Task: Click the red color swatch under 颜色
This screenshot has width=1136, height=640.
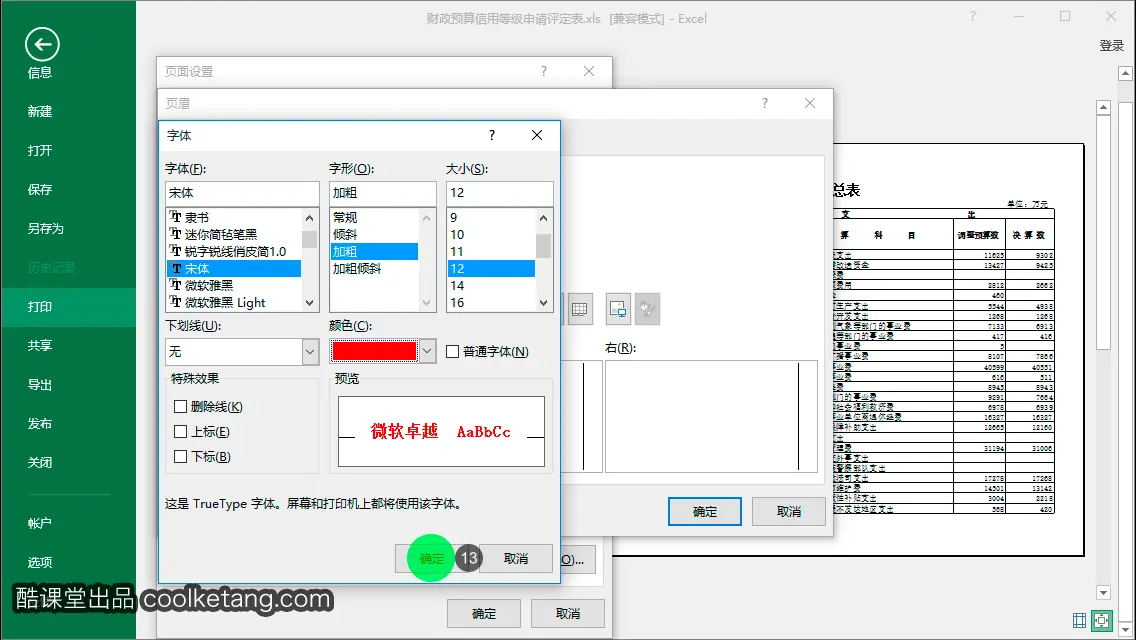Action: pyautogui.click(x=374, y=352)
